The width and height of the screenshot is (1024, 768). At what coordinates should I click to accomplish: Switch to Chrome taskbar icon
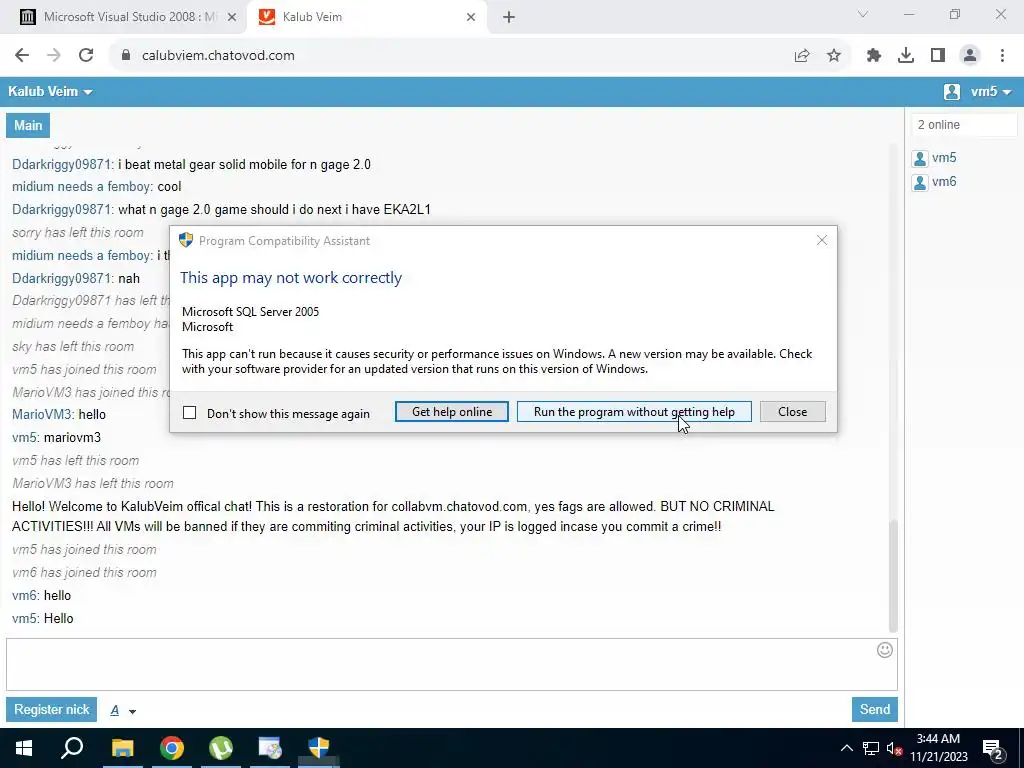click(x=172, y=748)
